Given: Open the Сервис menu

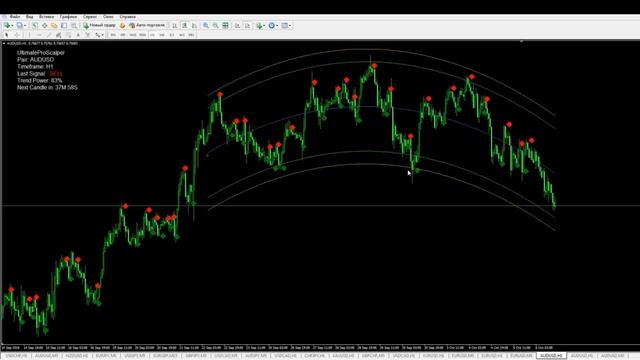Looking at the screenshot, I should pyautogui.click(x=90, y=17).
